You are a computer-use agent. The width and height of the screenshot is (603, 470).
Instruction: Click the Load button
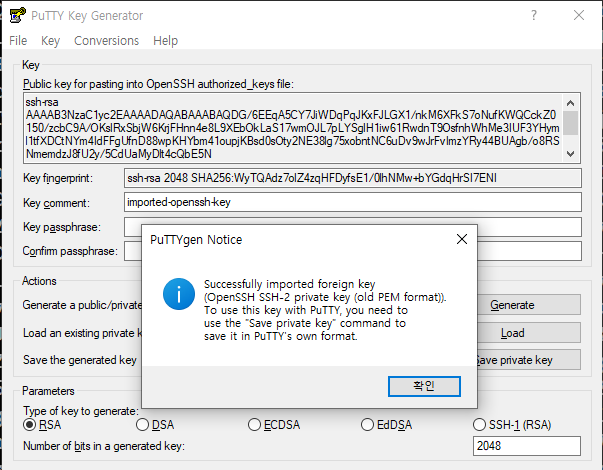(529, 333)
